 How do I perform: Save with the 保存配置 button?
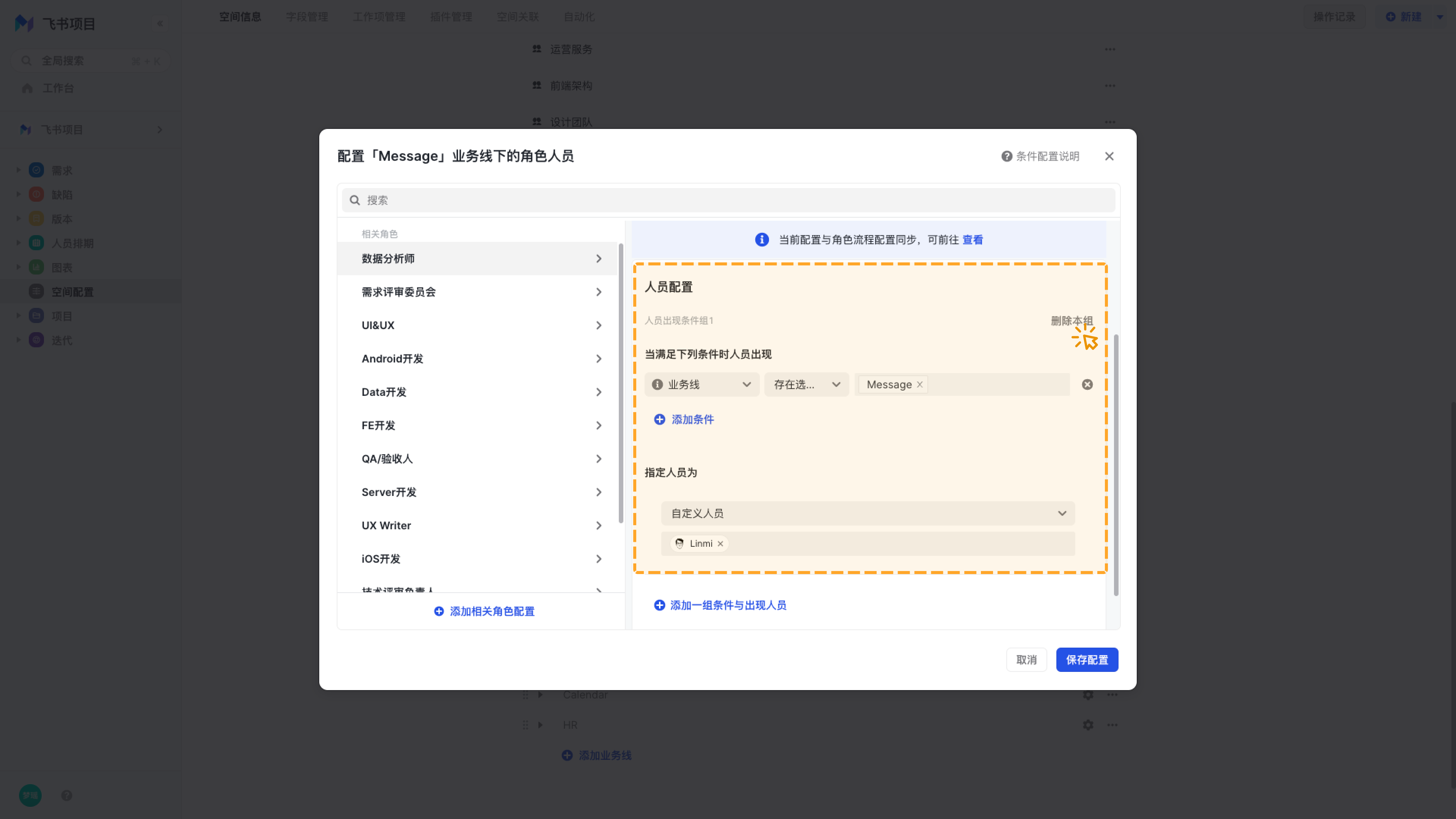point(1087,660)
